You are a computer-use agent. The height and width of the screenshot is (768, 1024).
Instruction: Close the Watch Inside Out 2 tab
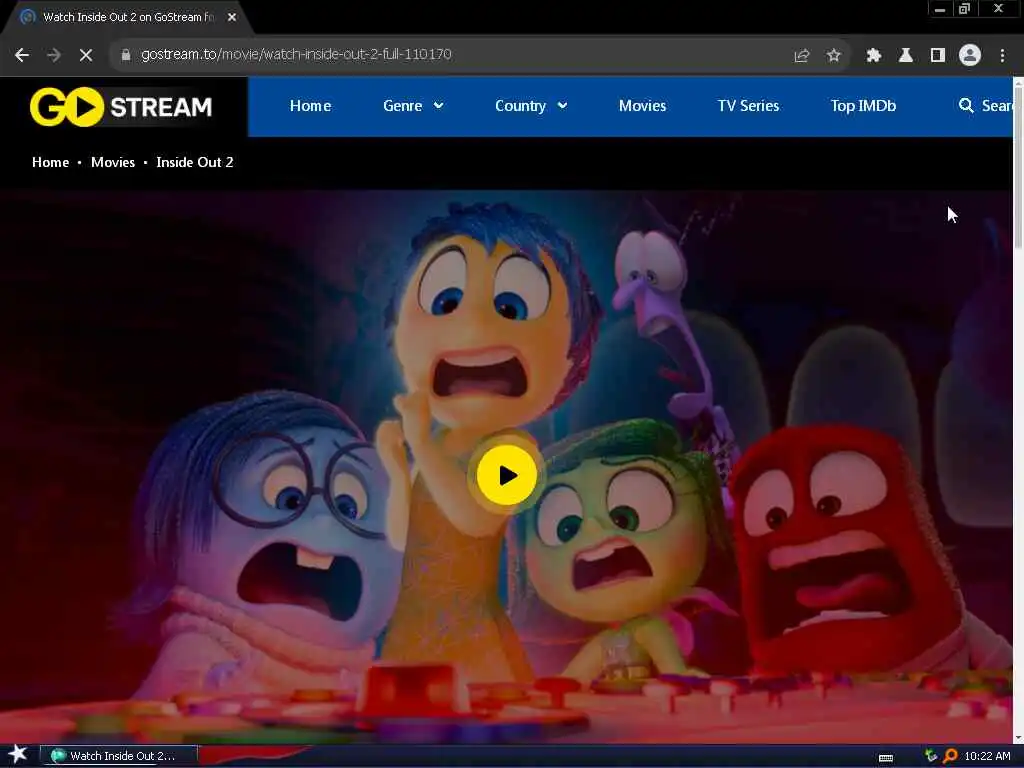tap(232, 17)
